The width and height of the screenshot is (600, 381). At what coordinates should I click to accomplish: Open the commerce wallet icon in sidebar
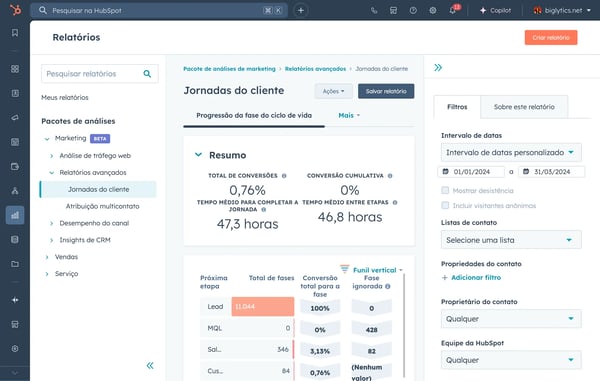tap(15, 166)
